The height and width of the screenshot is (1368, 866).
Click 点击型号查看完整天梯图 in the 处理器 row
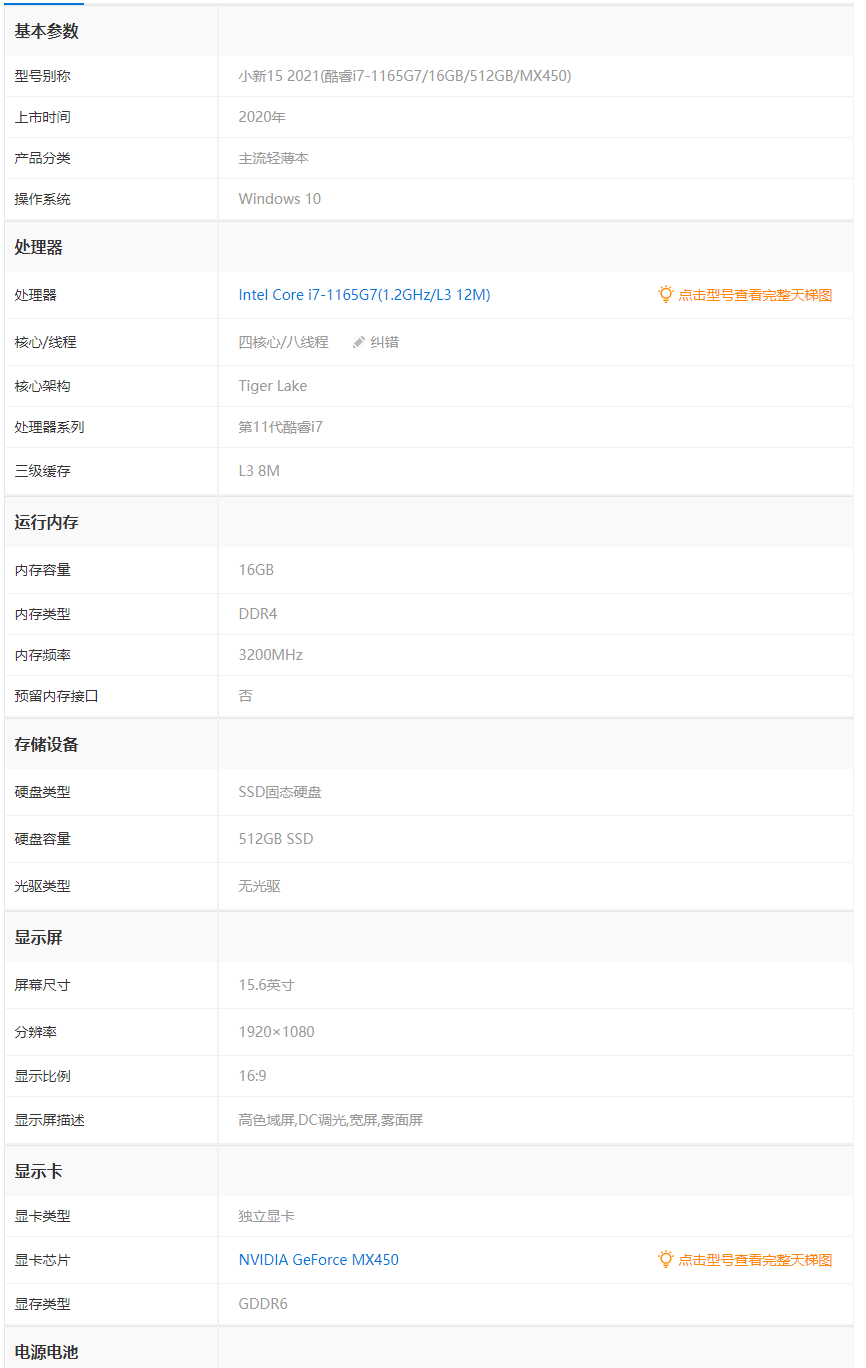pos(755,295)
